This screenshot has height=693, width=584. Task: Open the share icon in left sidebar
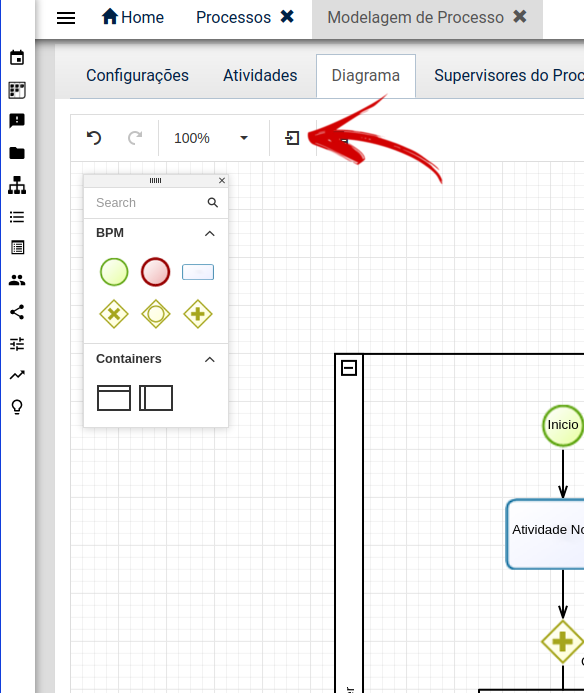point(17,312)
